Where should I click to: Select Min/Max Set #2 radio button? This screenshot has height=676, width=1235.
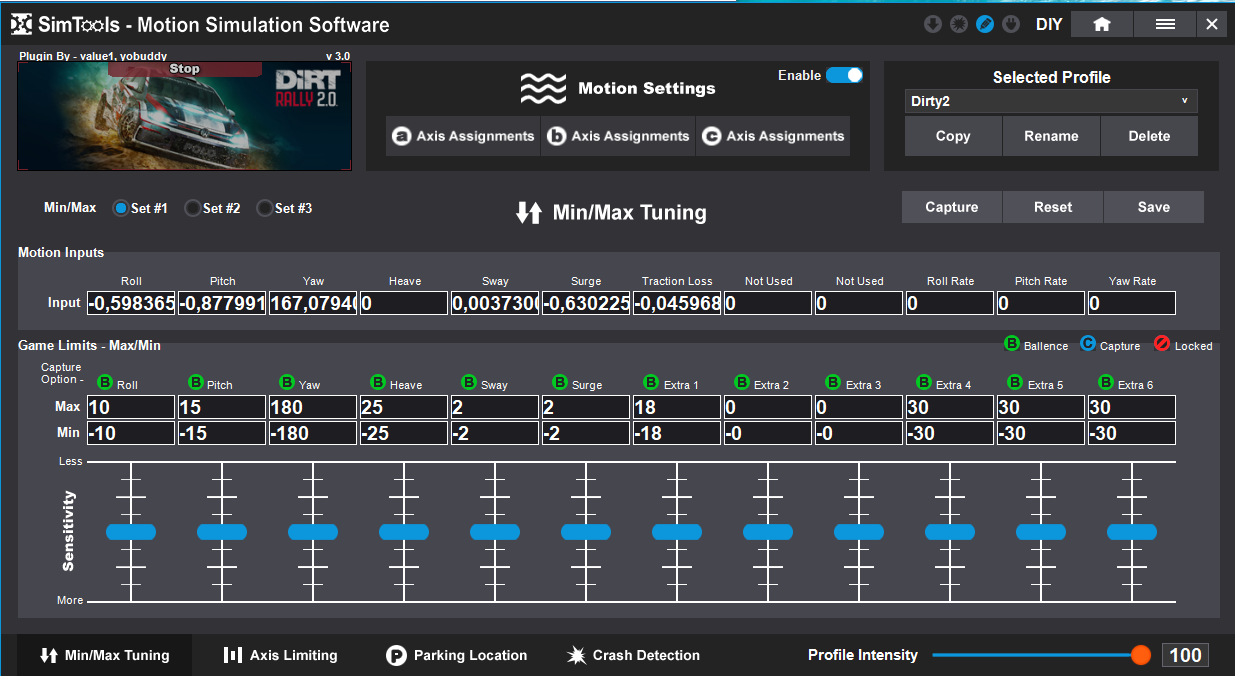point(193,208)
